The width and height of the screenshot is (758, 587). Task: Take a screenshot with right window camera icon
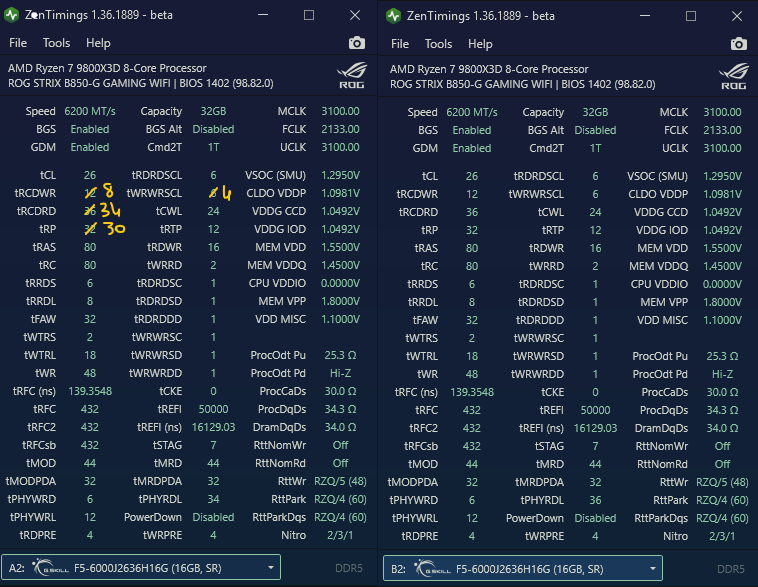coord(739,44)
